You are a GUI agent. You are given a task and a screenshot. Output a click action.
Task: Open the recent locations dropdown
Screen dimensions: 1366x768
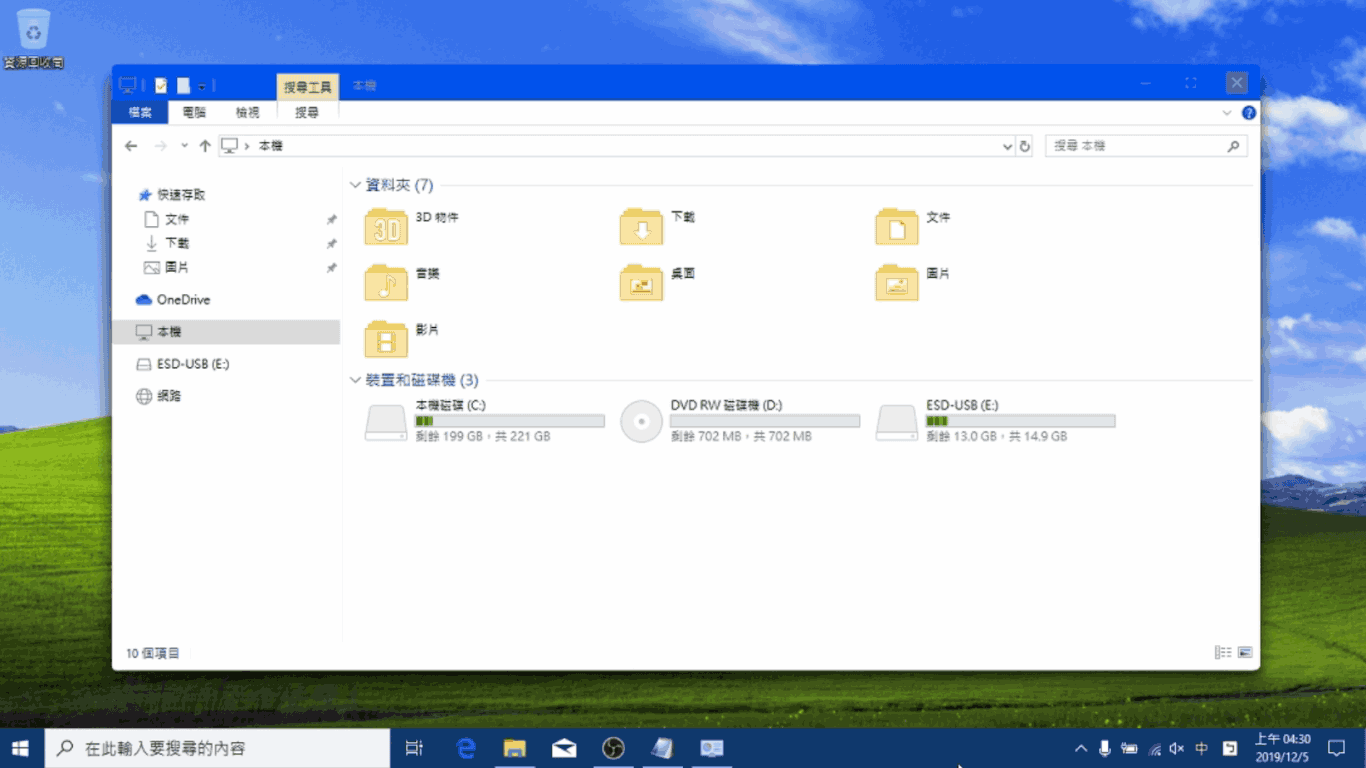coord(184,146)
